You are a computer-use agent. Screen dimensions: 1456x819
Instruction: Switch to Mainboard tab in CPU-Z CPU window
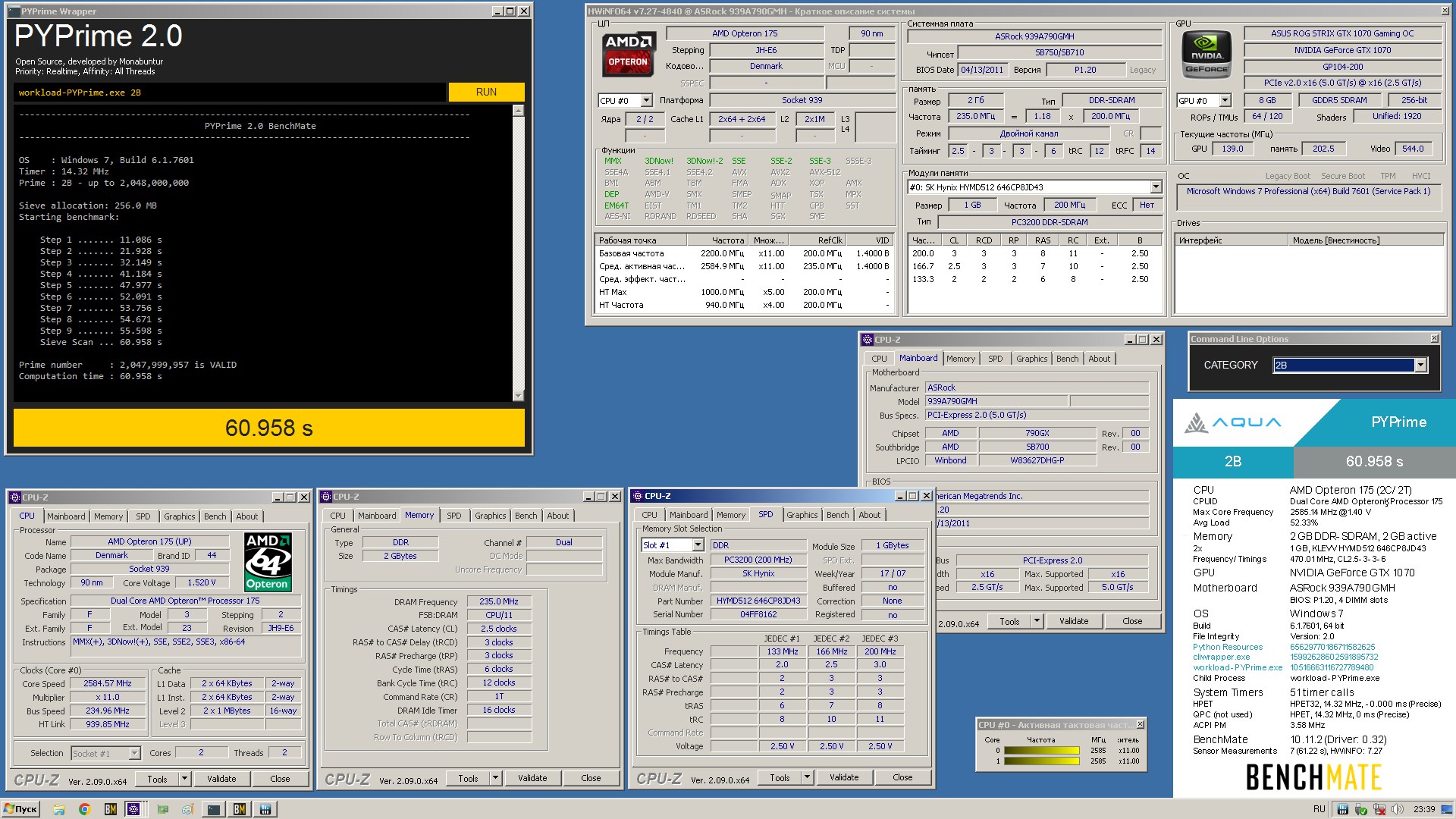click(x=66, y=516)
